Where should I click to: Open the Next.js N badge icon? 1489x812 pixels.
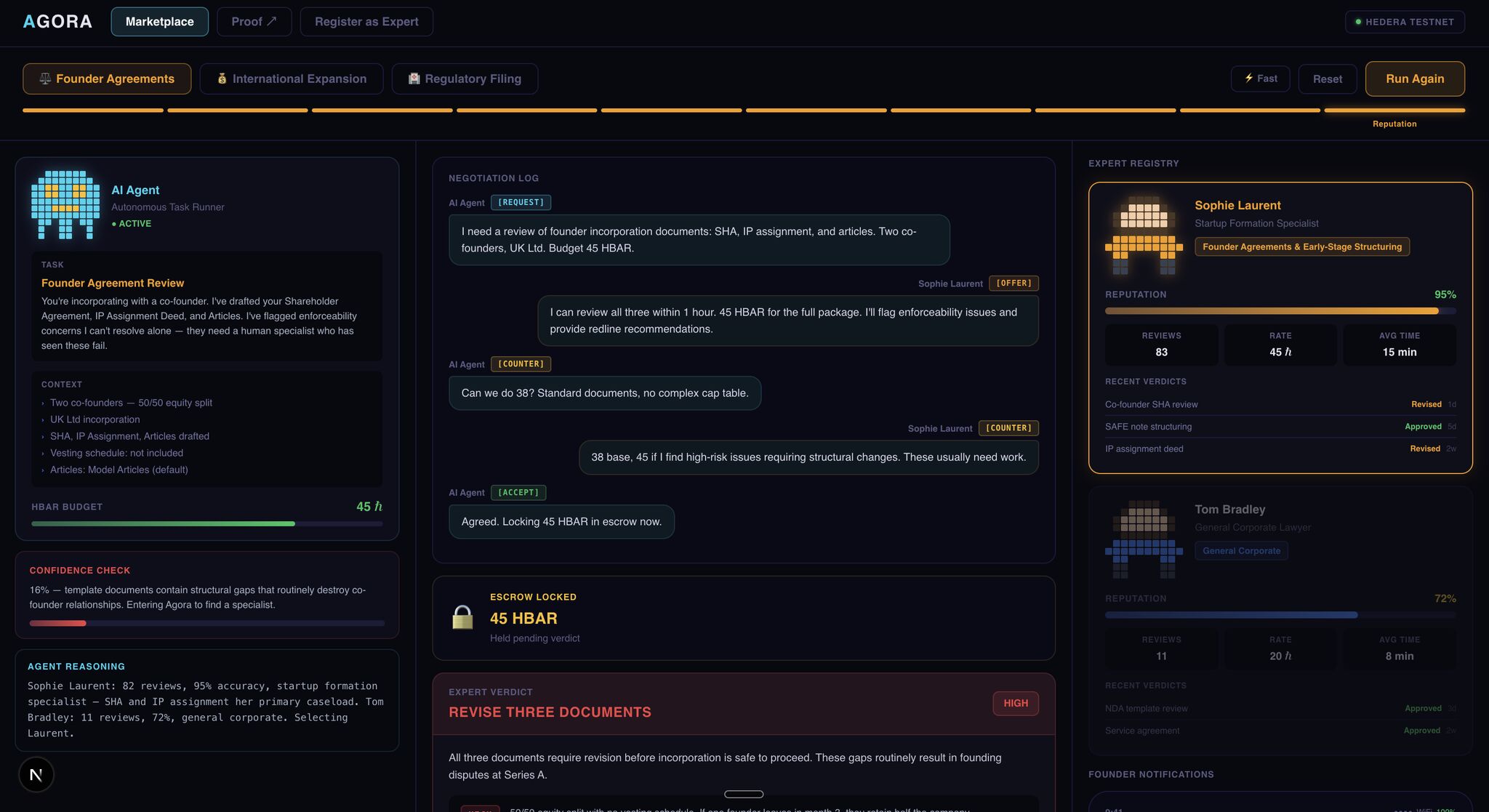click(36, 775)
